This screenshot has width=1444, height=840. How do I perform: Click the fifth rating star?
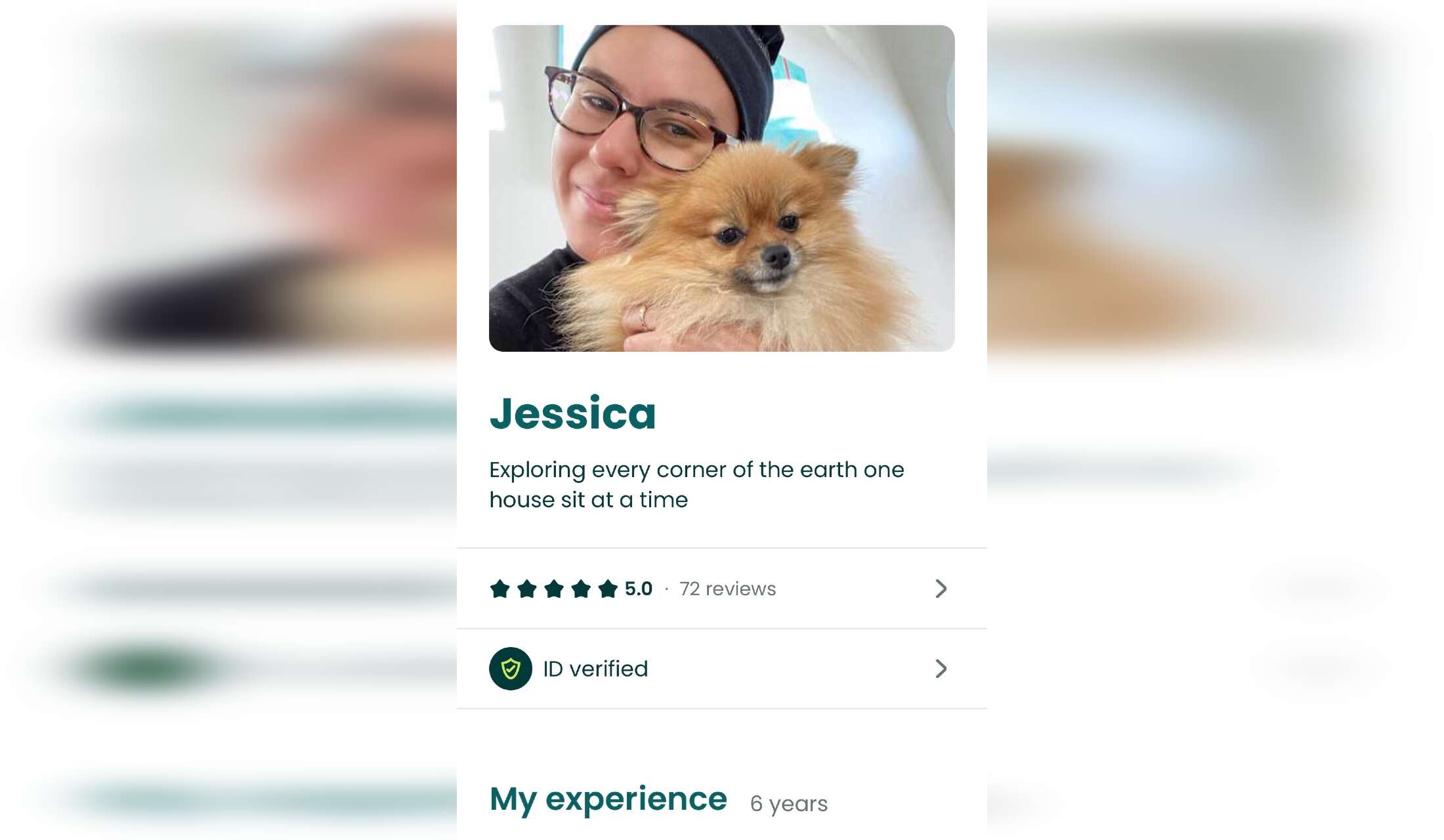click(x=608, y=589)
